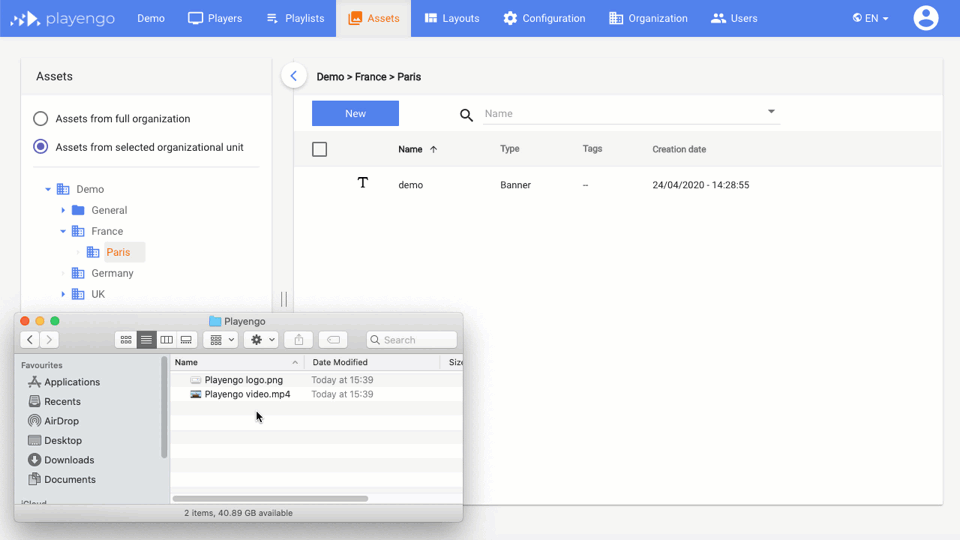Select Assets from selected organizational unit
This screenshot has width=960, height=540.
40,147
